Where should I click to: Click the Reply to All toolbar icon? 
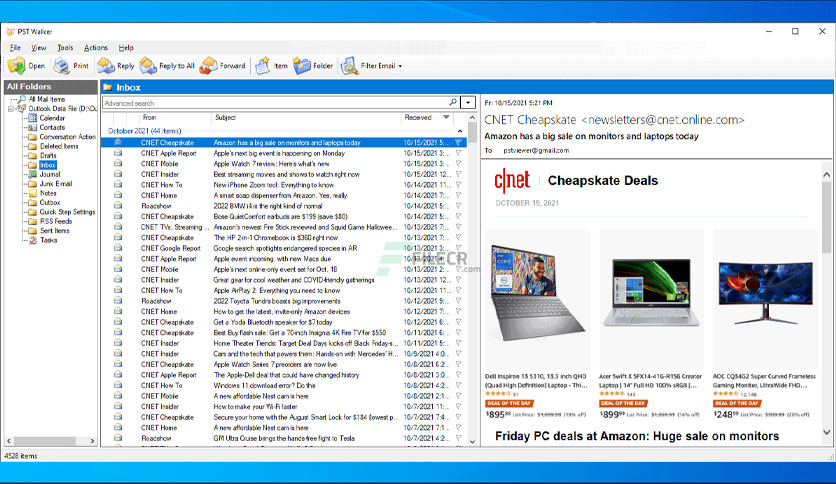click(148, 66)
